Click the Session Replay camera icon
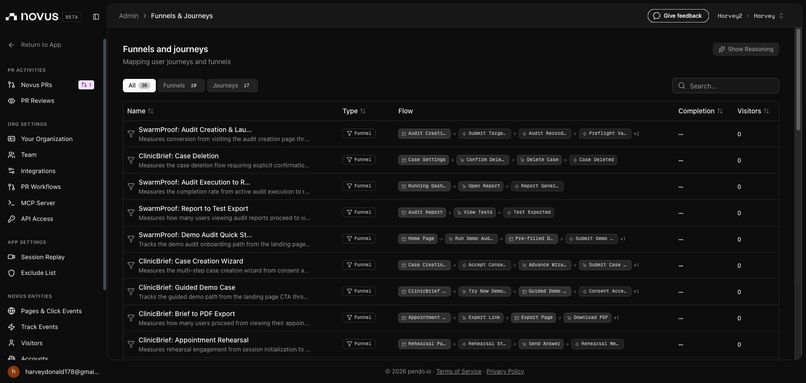Screen dimensions: 806x383 [x=11, y=257]
